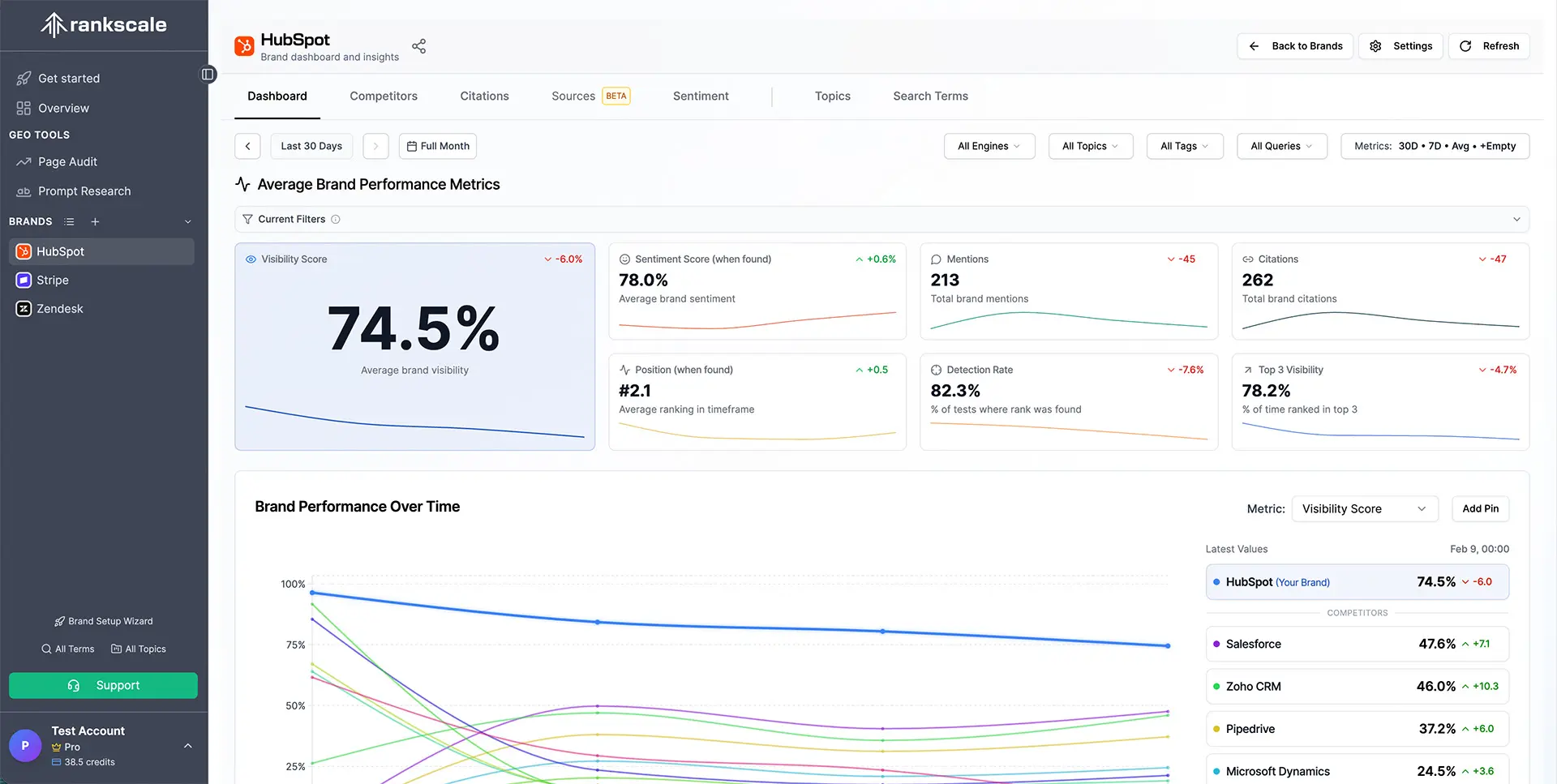Click the Add Pin button
This screenshot has width=1557, height=784.
pyautogui.click(x=1480, y=508)
